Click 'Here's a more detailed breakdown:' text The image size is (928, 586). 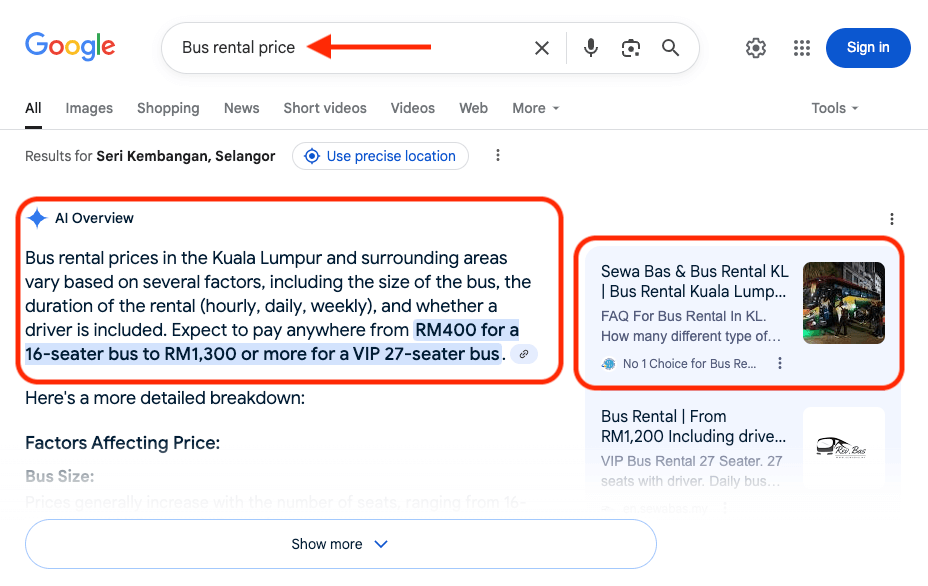(x=165, y=398)
